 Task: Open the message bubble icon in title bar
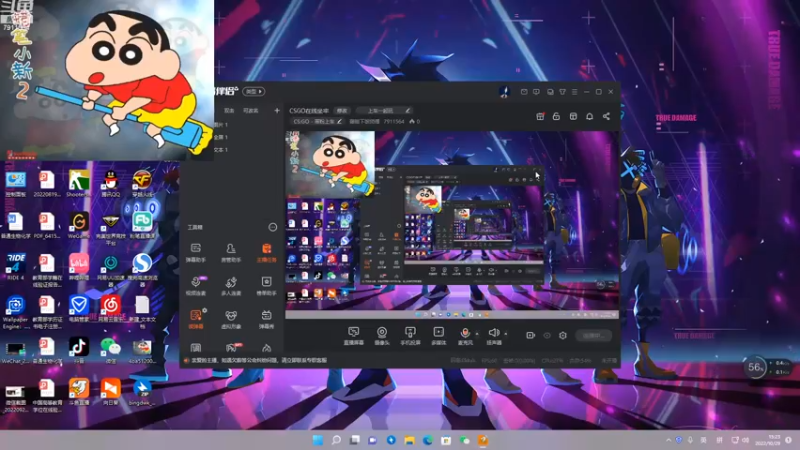[536, 92]
